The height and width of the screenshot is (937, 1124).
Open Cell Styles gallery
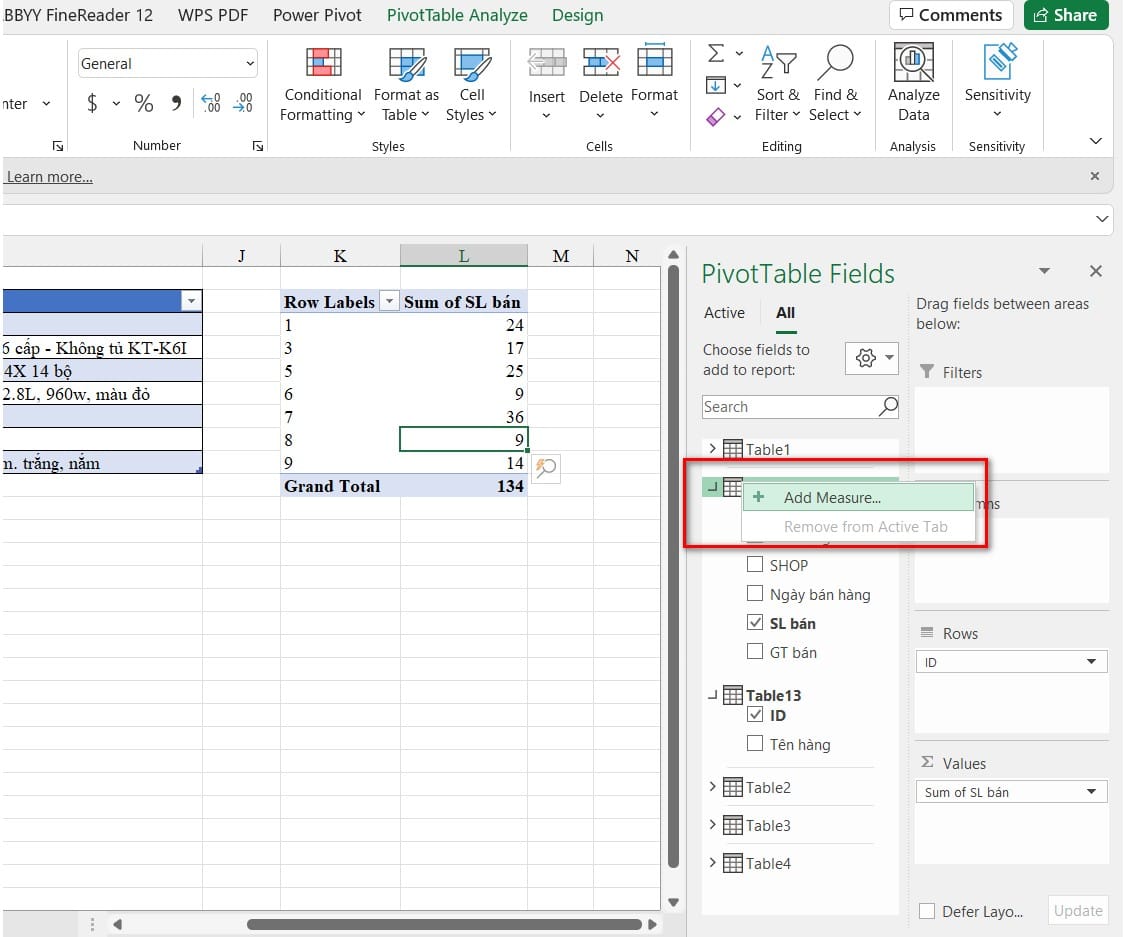coord(472,85)
